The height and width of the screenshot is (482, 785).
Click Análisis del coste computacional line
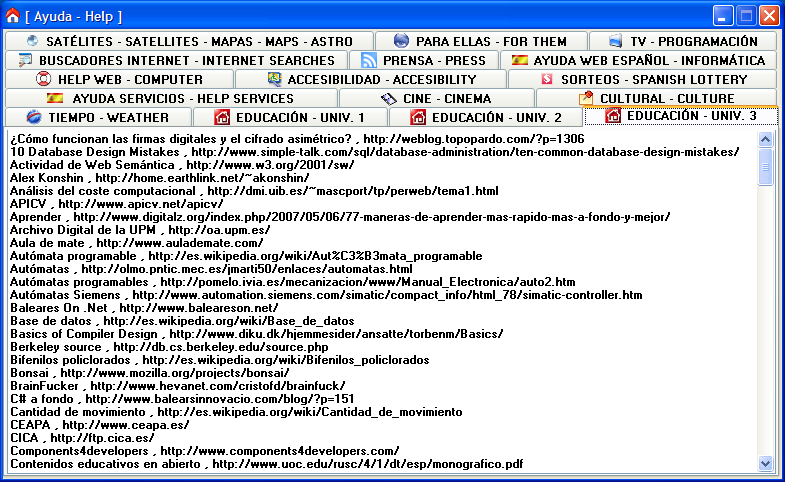tap(254, 191)
